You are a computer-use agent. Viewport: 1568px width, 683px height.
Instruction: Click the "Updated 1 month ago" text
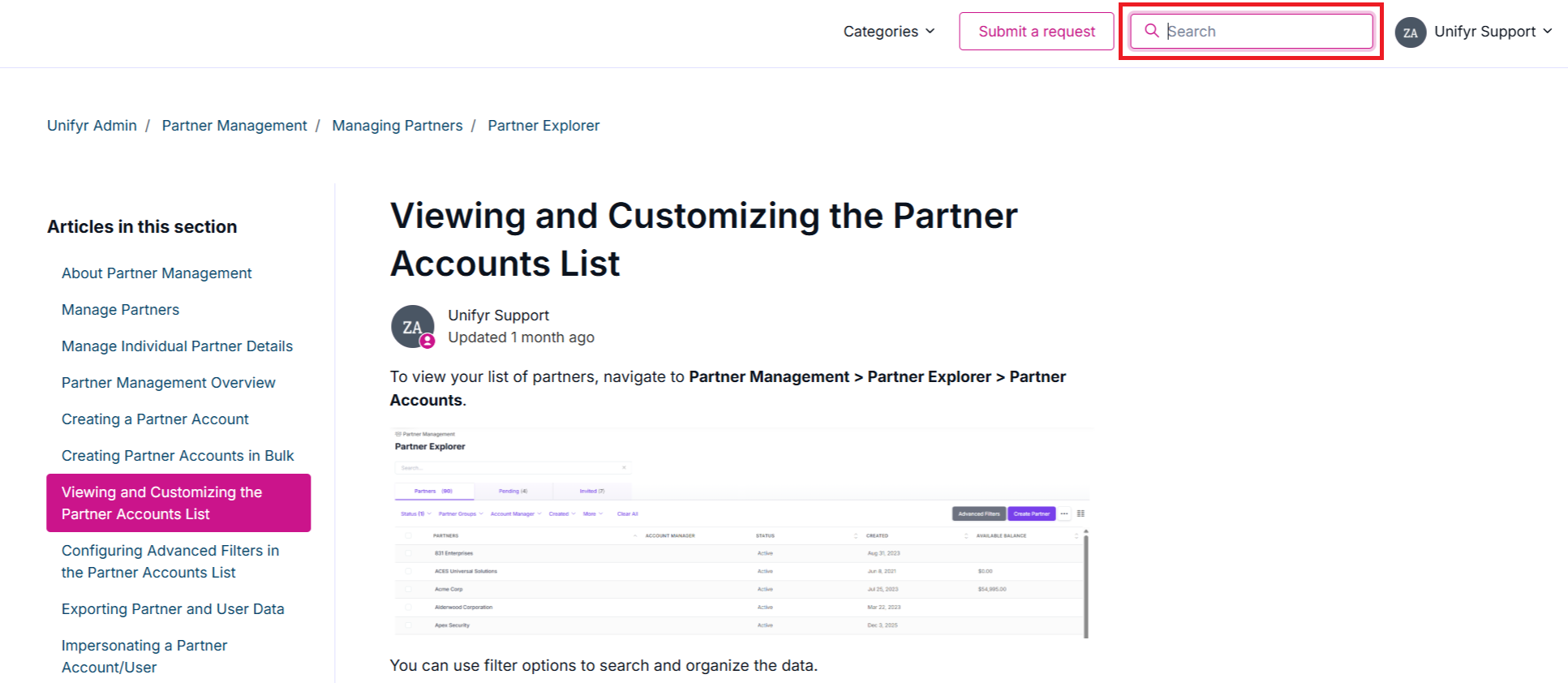tap(521, 337)
